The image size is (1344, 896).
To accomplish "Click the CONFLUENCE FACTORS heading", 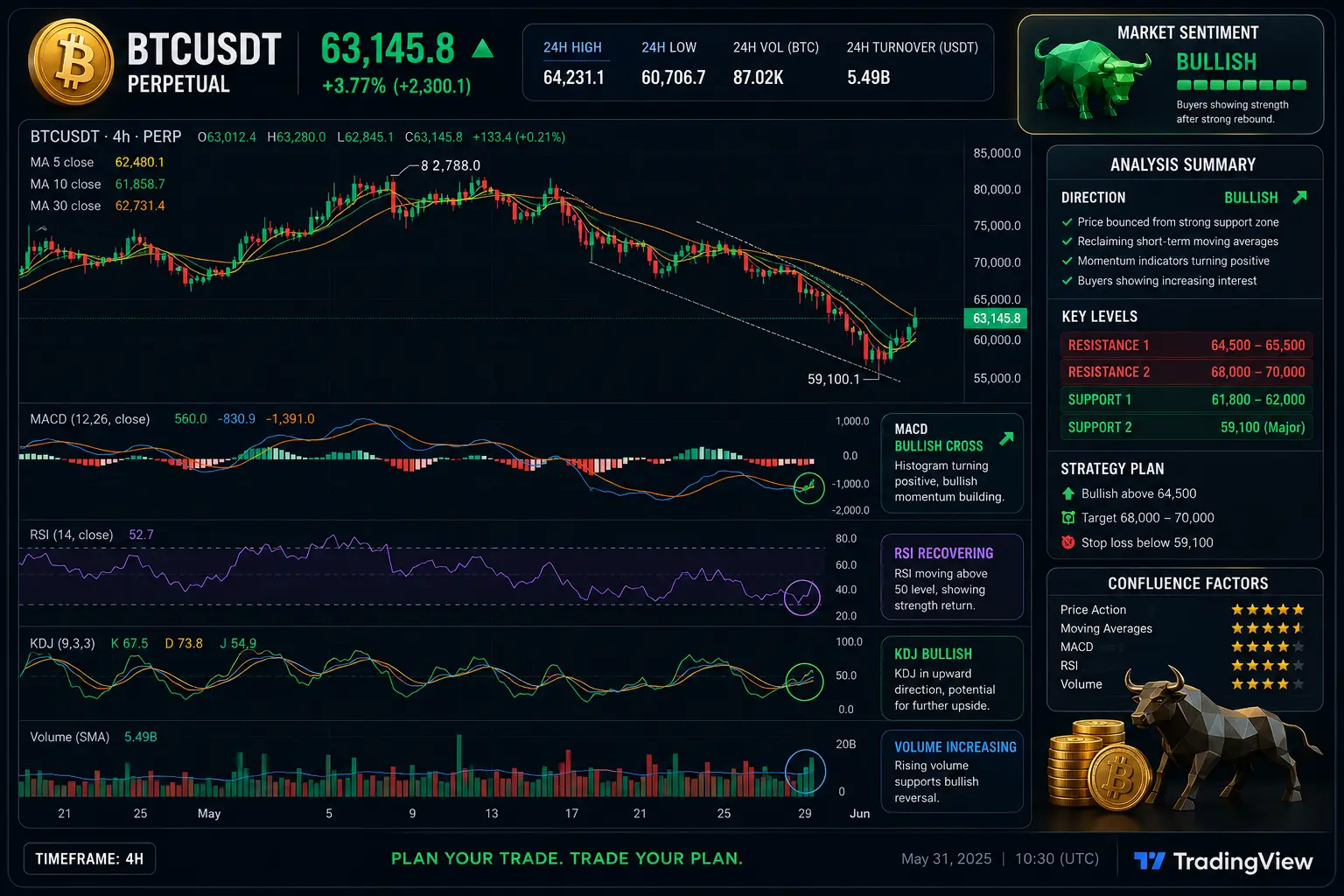I will point(1188,584).
